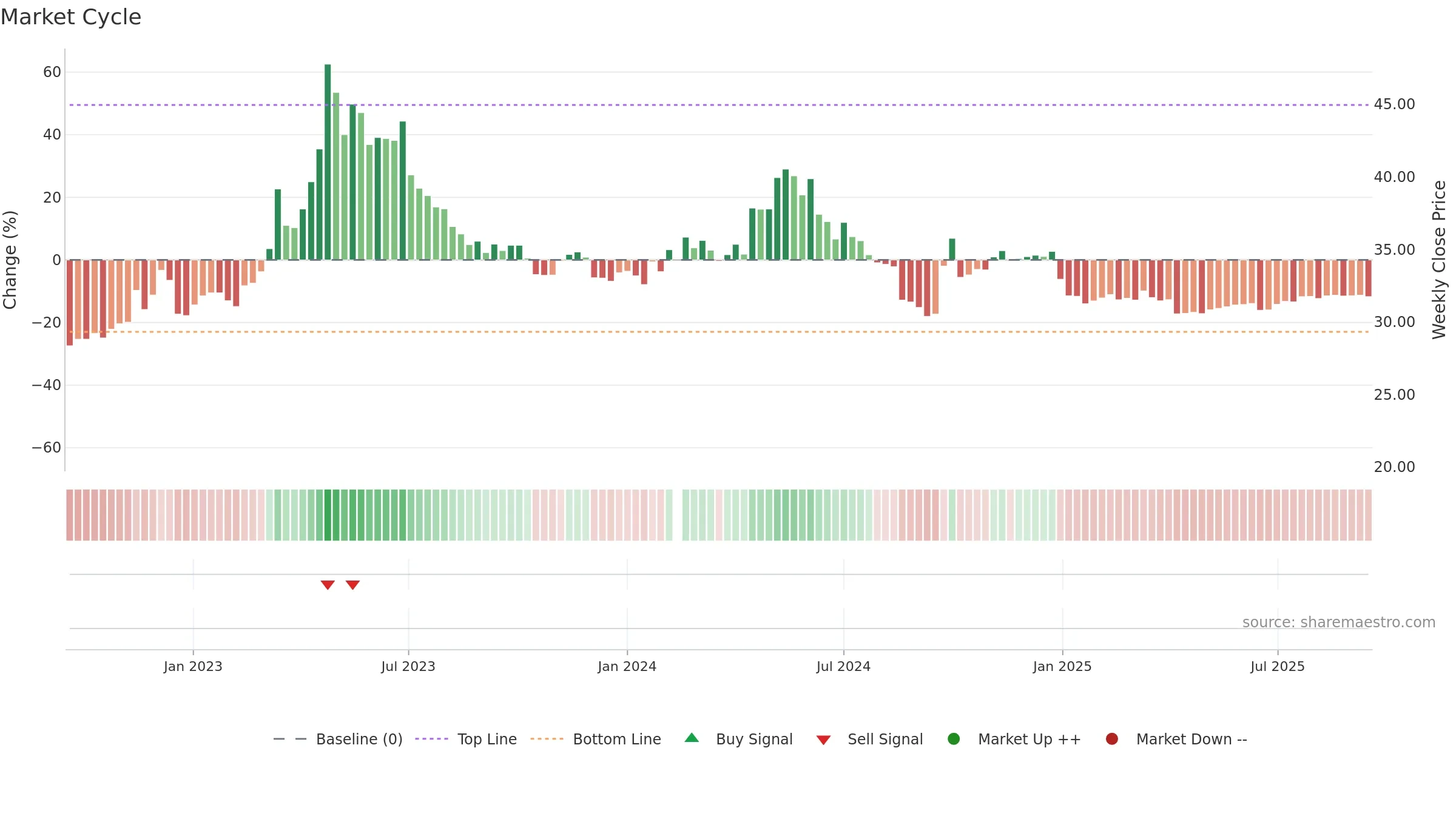Screen dimensions: 1456x819
Task: Click the Bottom Line orange dotted legend marker
Action: [x=547, y=739]
